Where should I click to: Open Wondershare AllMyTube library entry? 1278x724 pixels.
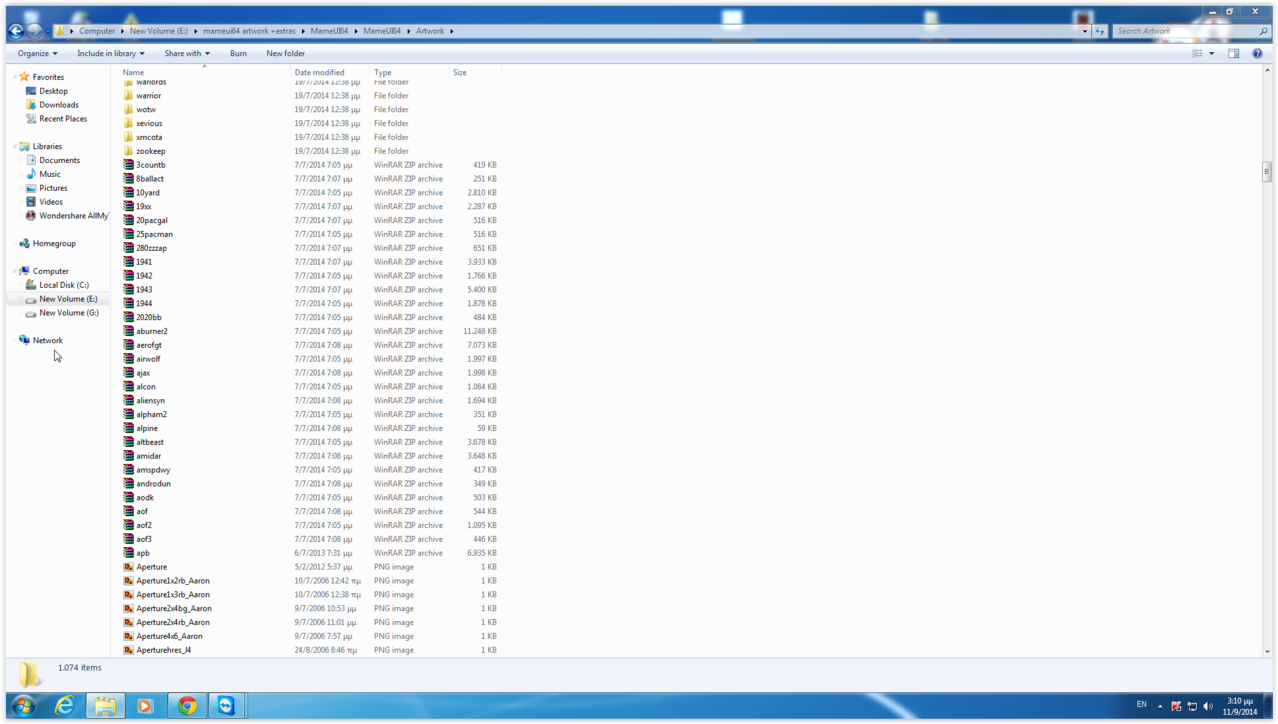73,216
